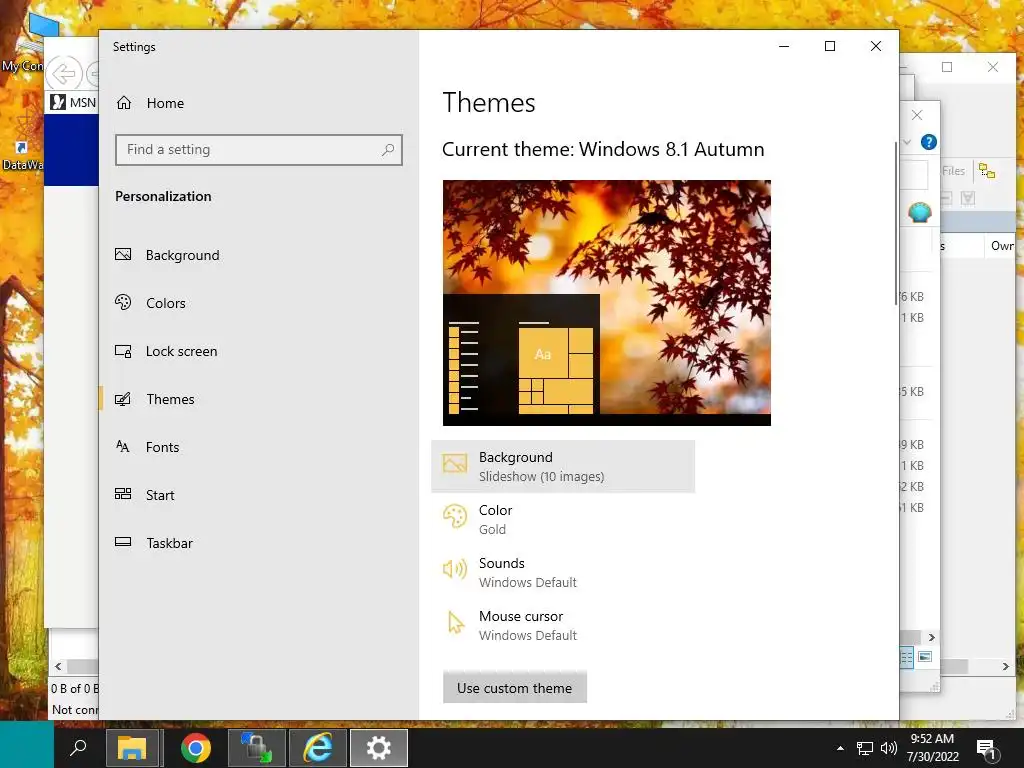Image resolution: width=1024 pixels, height=768 pixels.
Task: Open Taskbar settings page
Action: tap(169, 543)
